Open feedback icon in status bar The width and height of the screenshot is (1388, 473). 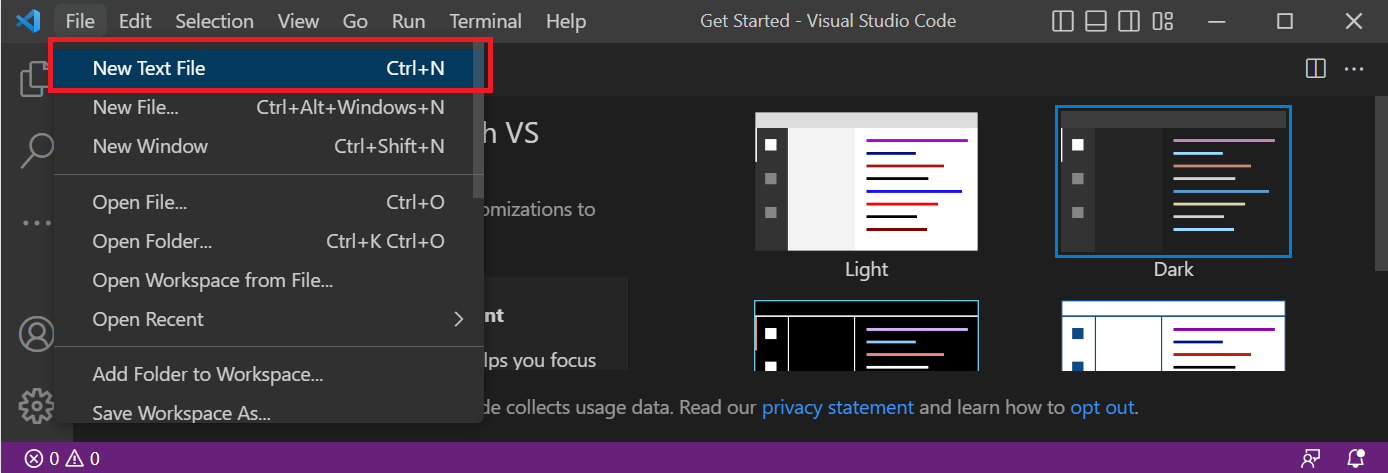click(1310, 459)
